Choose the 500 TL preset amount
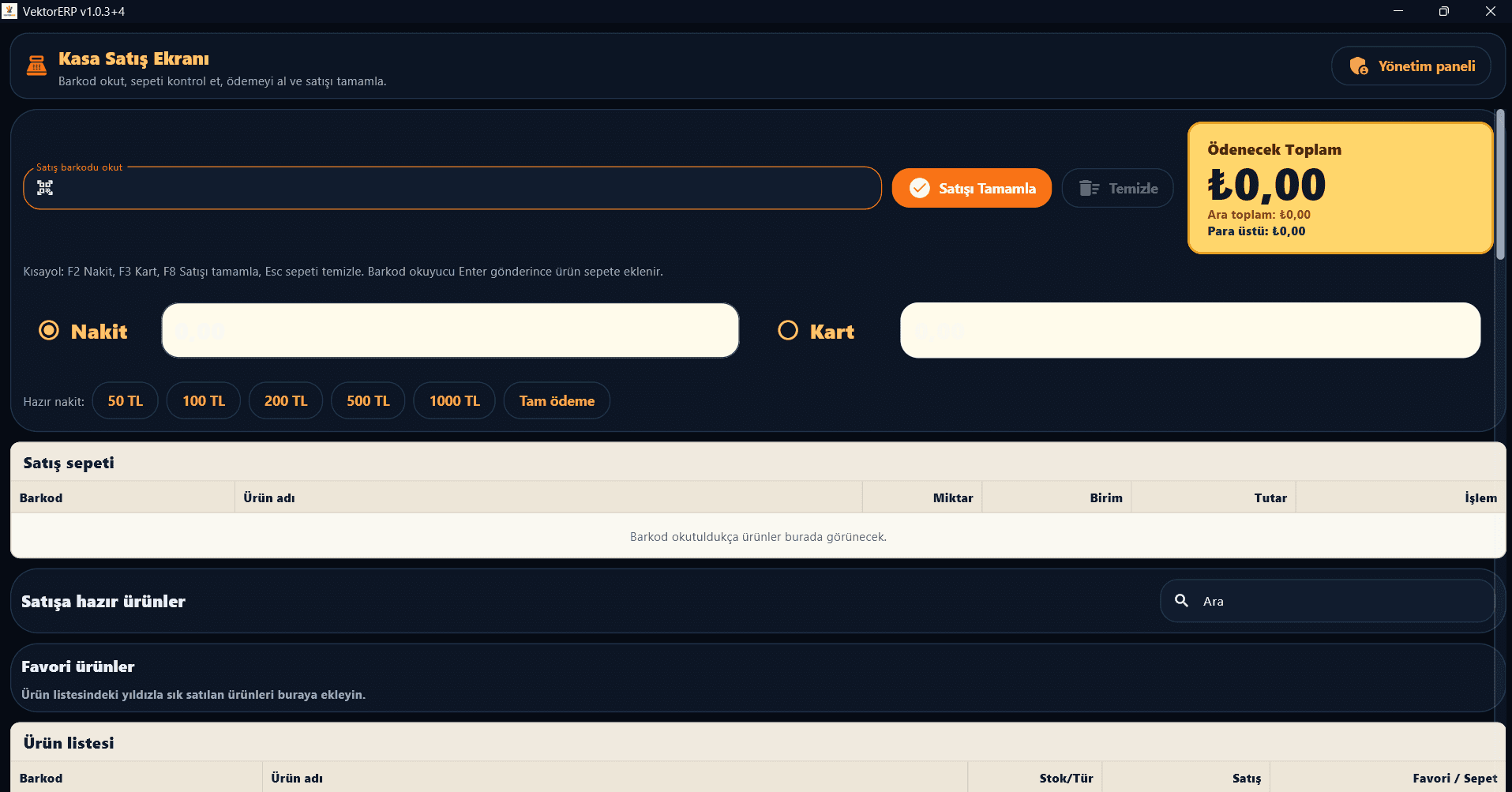 tap(368, 400)
